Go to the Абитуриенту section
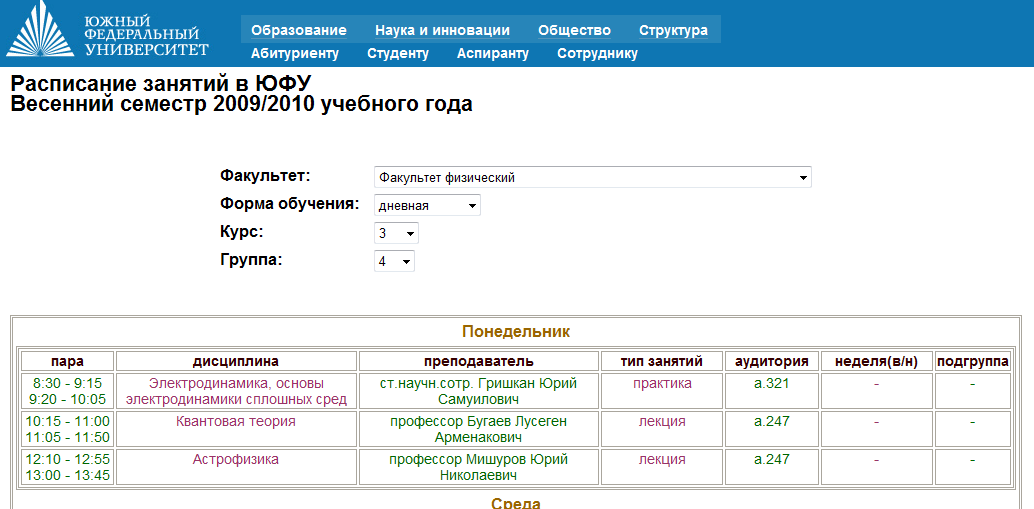The height and width of the screenshot is (509, 1034). (x=295, y=54)
